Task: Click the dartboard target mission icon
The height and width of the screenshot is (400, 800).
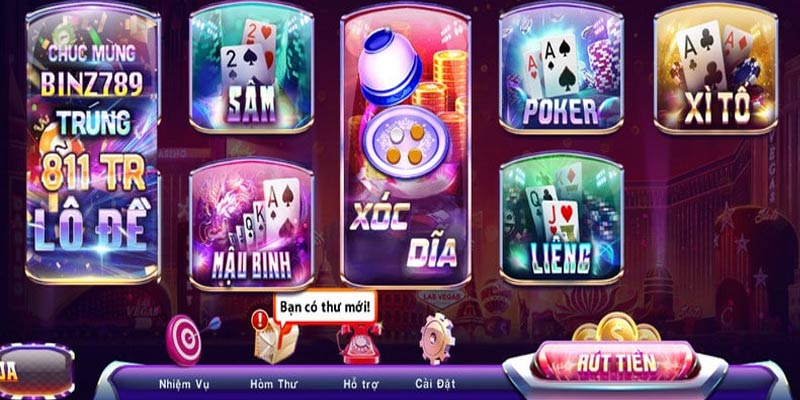Action: tap(190, 338)
